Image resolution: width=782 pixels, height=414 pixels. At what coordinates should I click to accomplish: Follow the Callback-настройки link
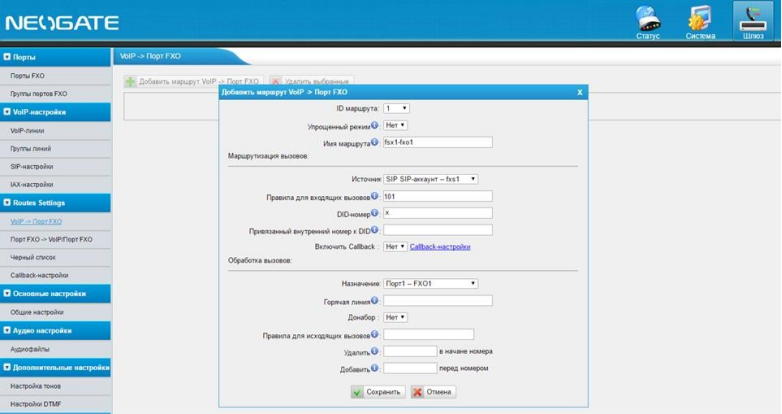click(x=440, y=246)
